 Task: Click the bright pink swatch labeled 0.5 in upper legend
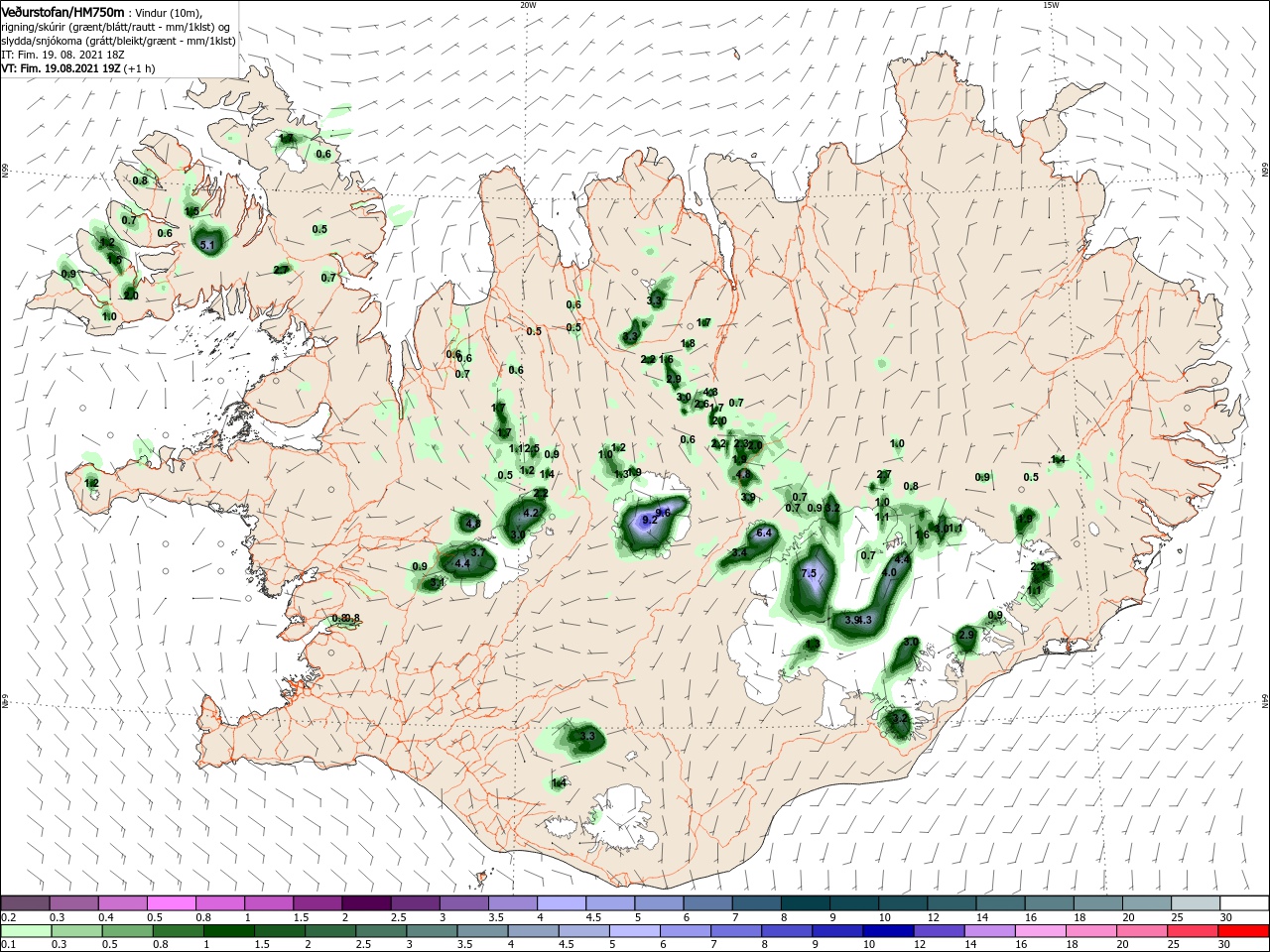click(172, 902)
